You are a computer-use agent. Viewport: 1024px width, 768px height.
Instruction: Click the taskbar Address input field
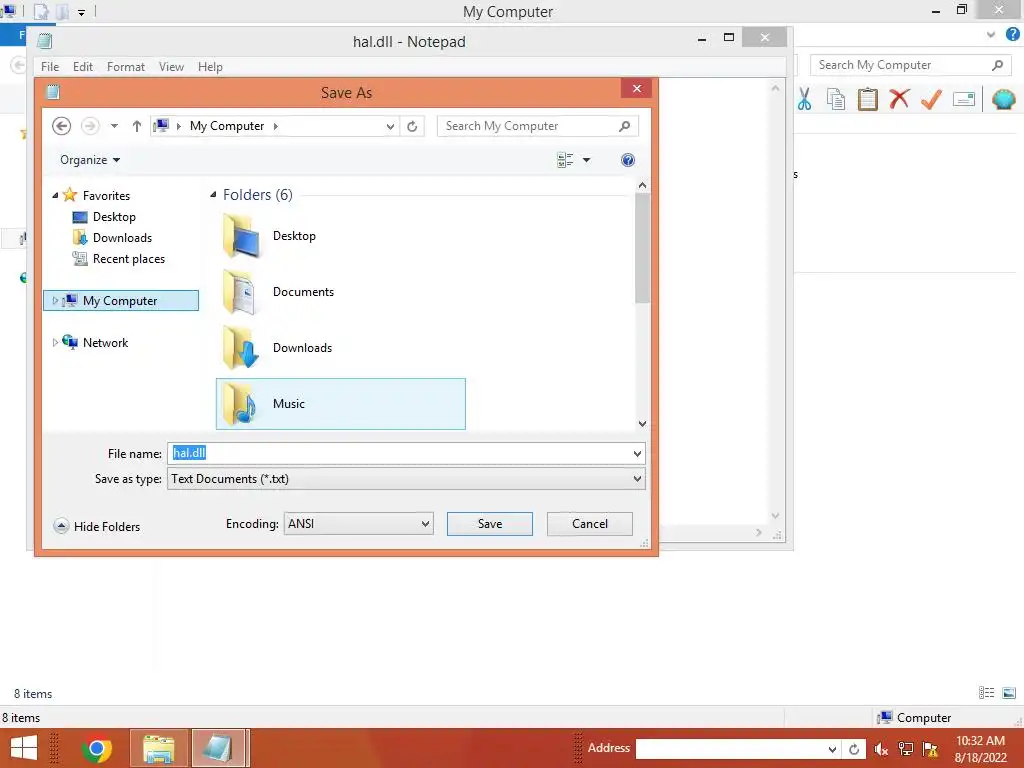(730, 749)
